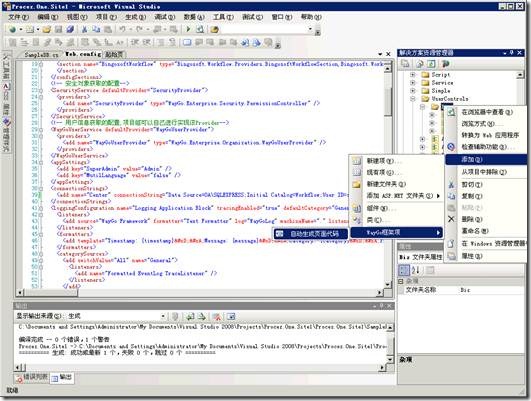Start debugging with green play icon

coord(188,30)
